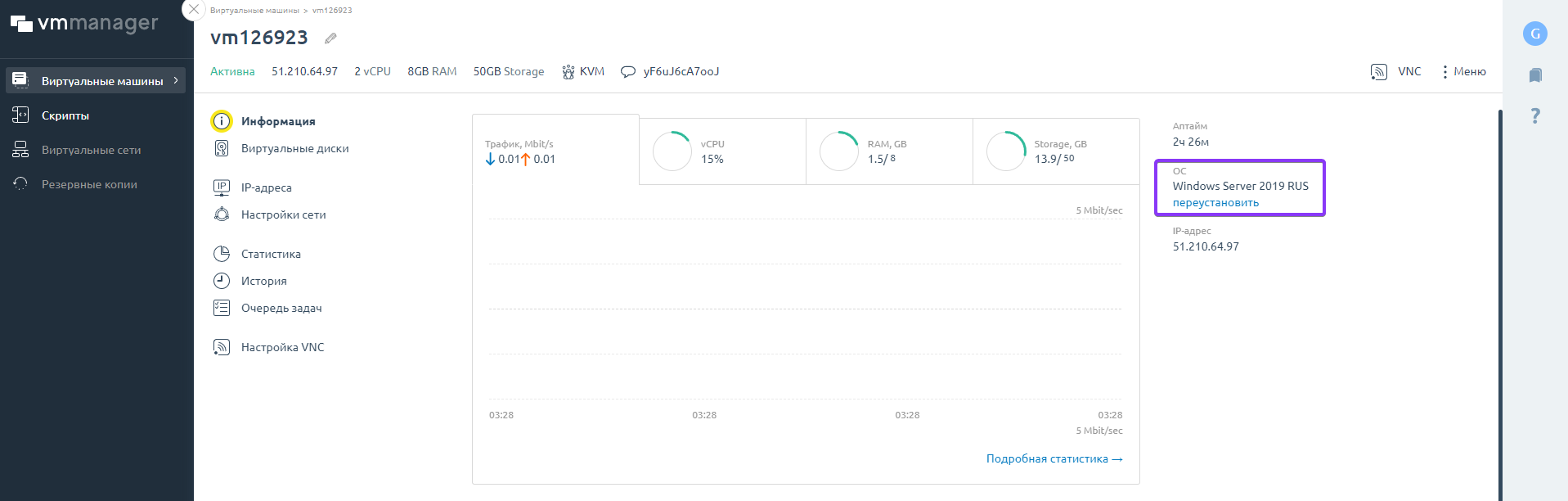Open Резервные копии in the sidebar
1568x501 pixels.
tap(89, 184)
